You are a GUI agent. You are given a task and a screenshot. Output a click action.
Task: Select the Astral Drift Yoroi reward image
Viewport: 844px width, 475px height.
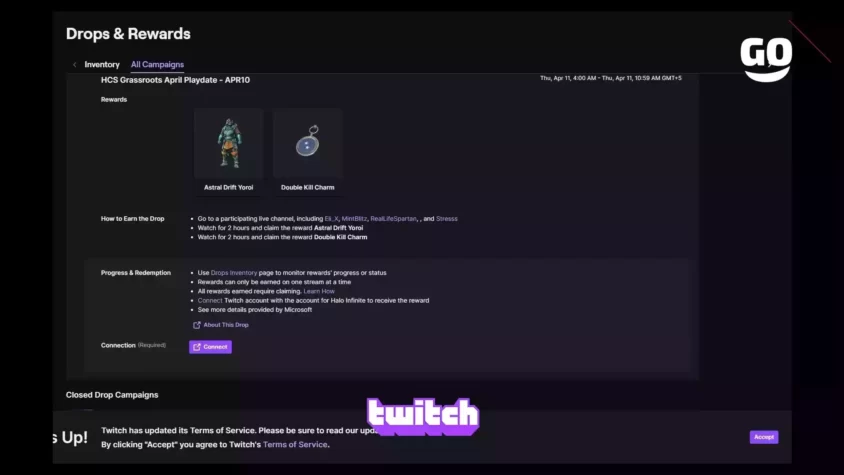(x=228, y=144)
